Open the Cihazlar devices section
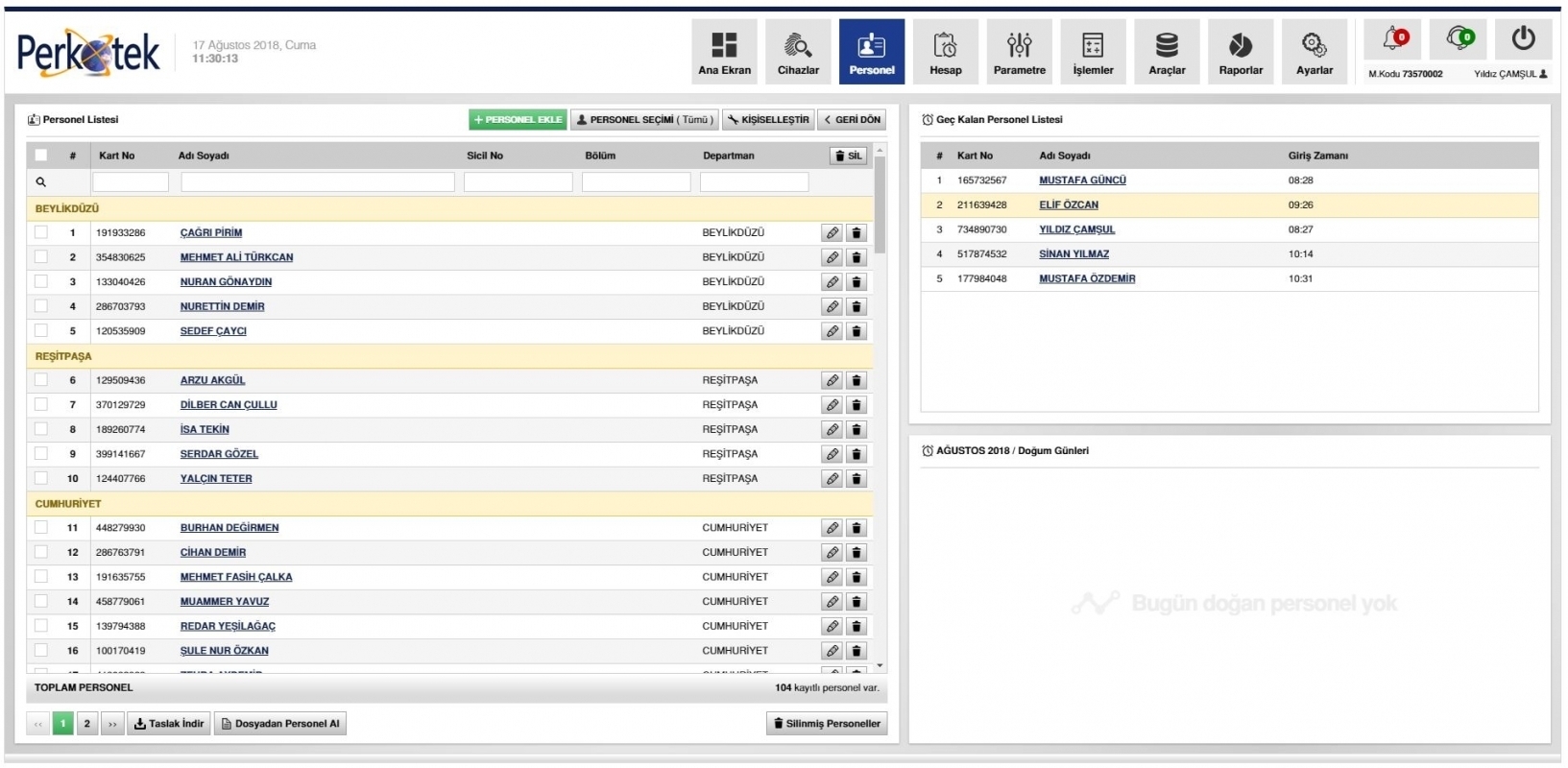This screenshot has width=1568, height=768. coord(798,52)
